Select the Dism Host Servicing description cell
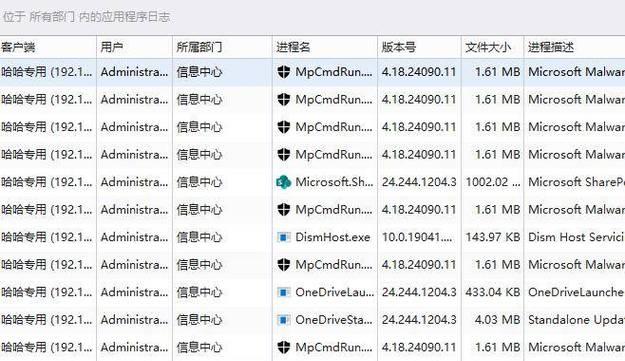The height and width of the screenshot is (361, 625). (575, 237)
